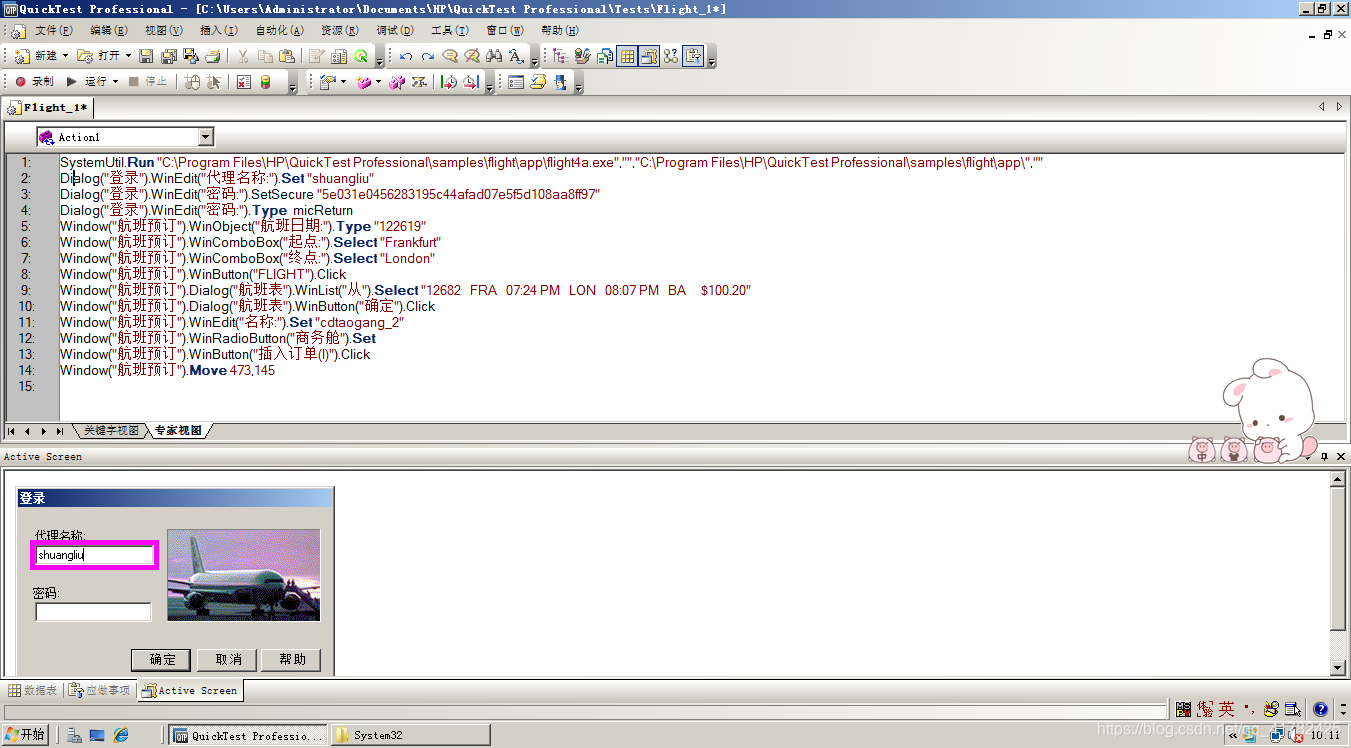Click the Save All icon in the toolbar
The width and height of the screenshot is (1351, 748).
[168, 56]
